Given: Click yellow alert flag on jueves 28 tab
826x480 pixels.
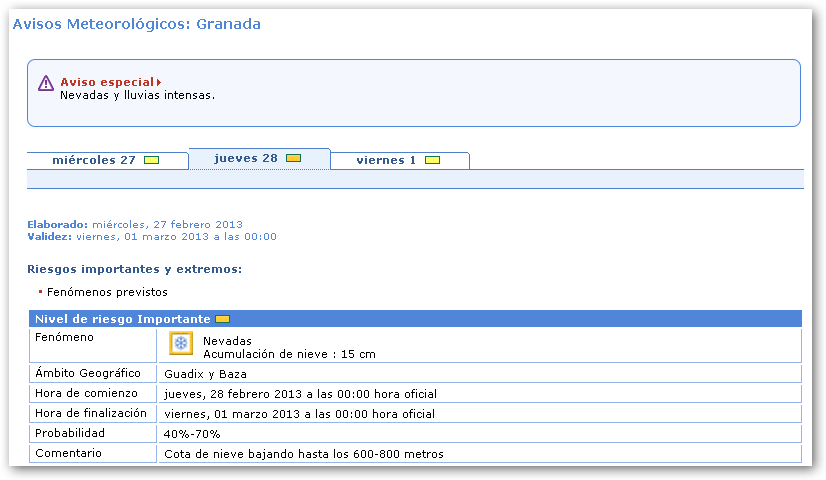Looking at the screenshot, I should 293,158.
